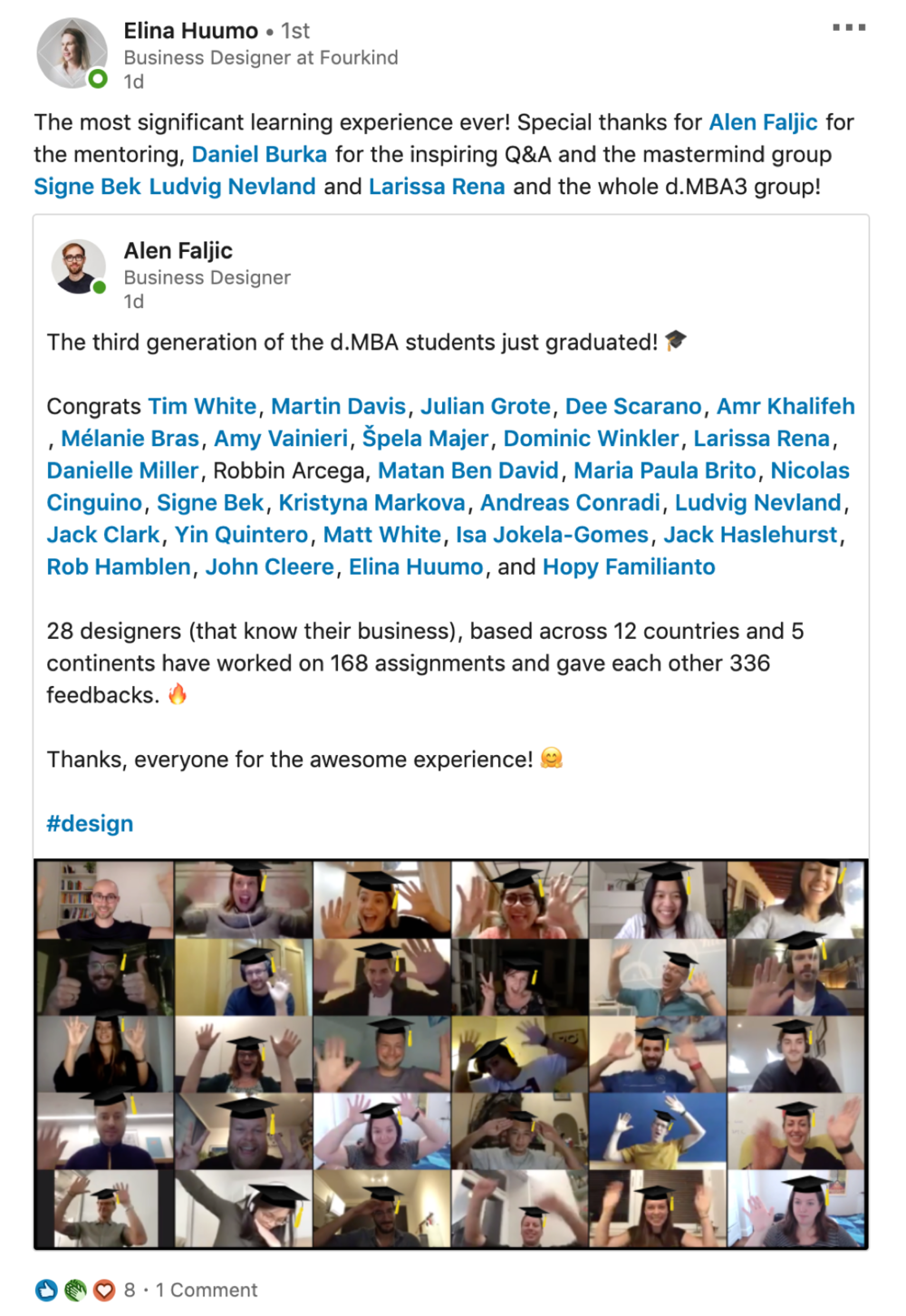View the 1 Comment link

pos(206,1290)
